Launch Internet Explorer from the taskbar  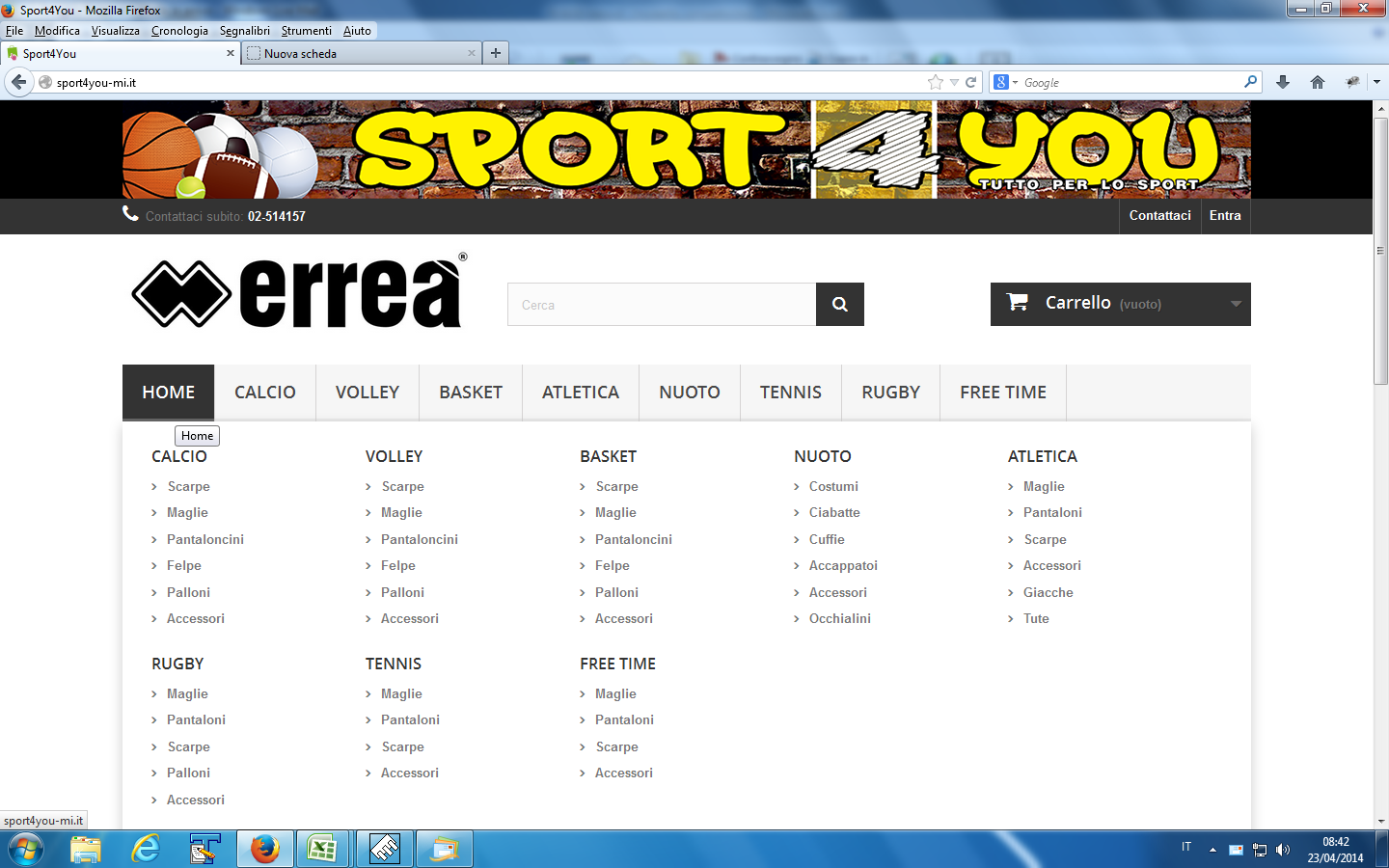146,850
